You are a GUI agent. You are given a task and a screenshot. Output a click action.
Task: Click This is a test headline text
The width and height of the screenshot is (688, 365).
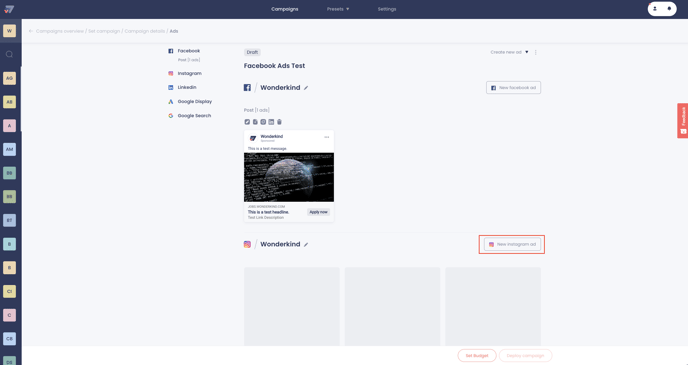pos(268,212)
